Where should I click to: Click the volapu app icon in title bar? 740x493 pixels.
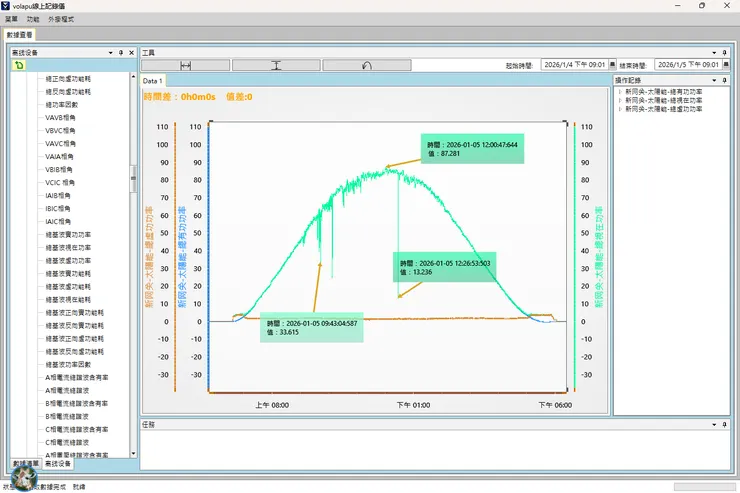[x=5, y=6]
